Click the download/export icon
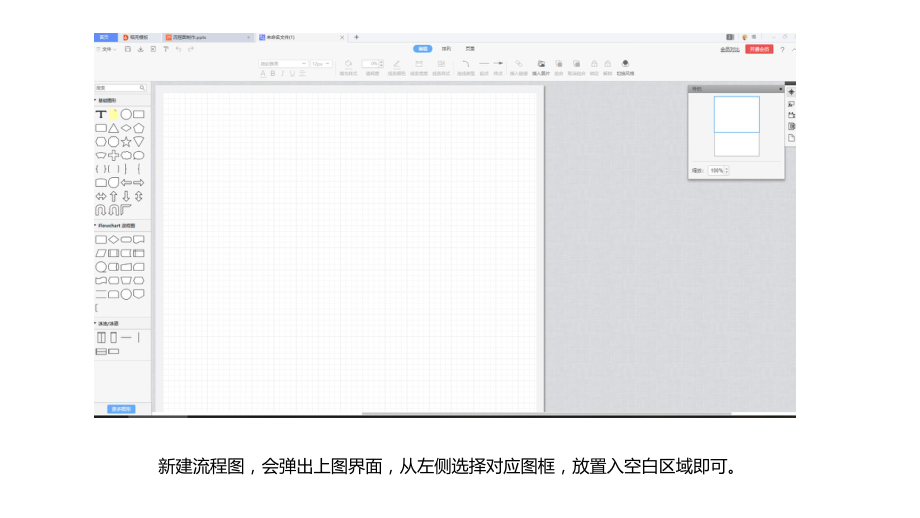The width and height of the screenshot is (920, 518). (141, 49)
